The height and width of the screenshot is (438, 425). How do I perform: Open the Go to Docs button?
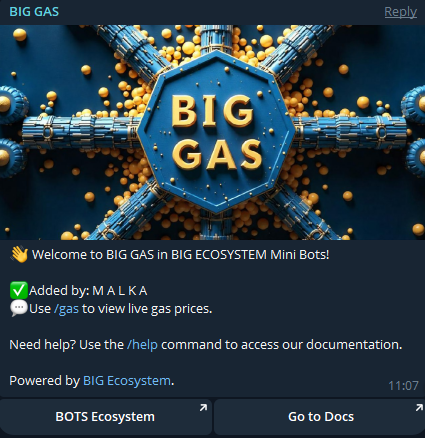(x=320, y=417)
